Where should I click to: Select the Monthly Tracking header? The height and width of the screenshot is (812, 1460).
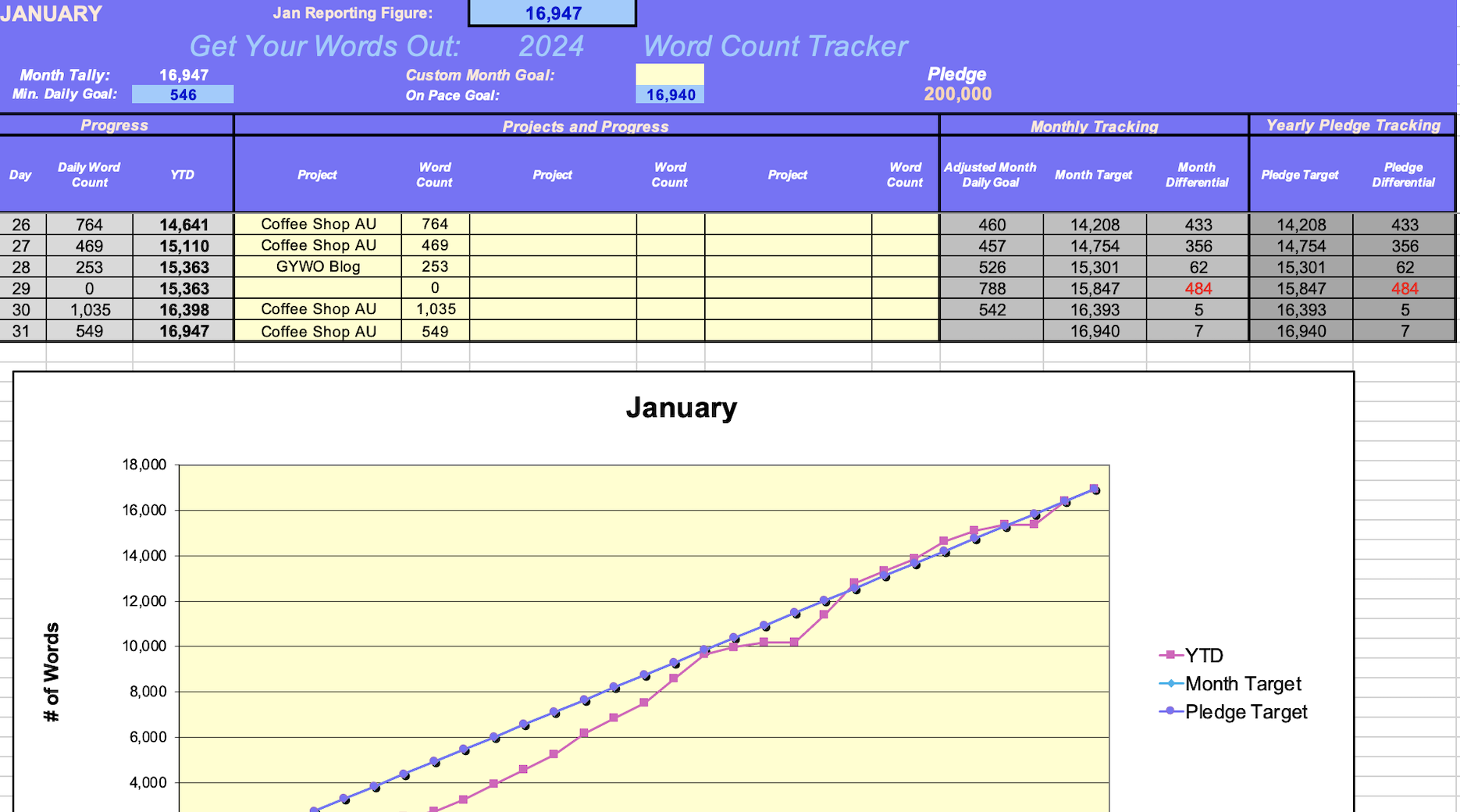click(x=1094, y=126)
